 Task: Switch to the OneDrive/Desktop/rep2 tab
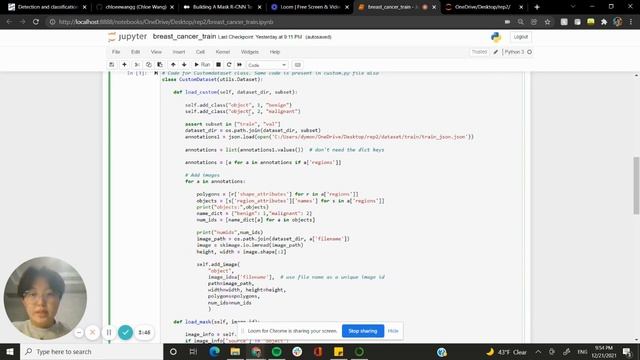click(x=484, y=7)
